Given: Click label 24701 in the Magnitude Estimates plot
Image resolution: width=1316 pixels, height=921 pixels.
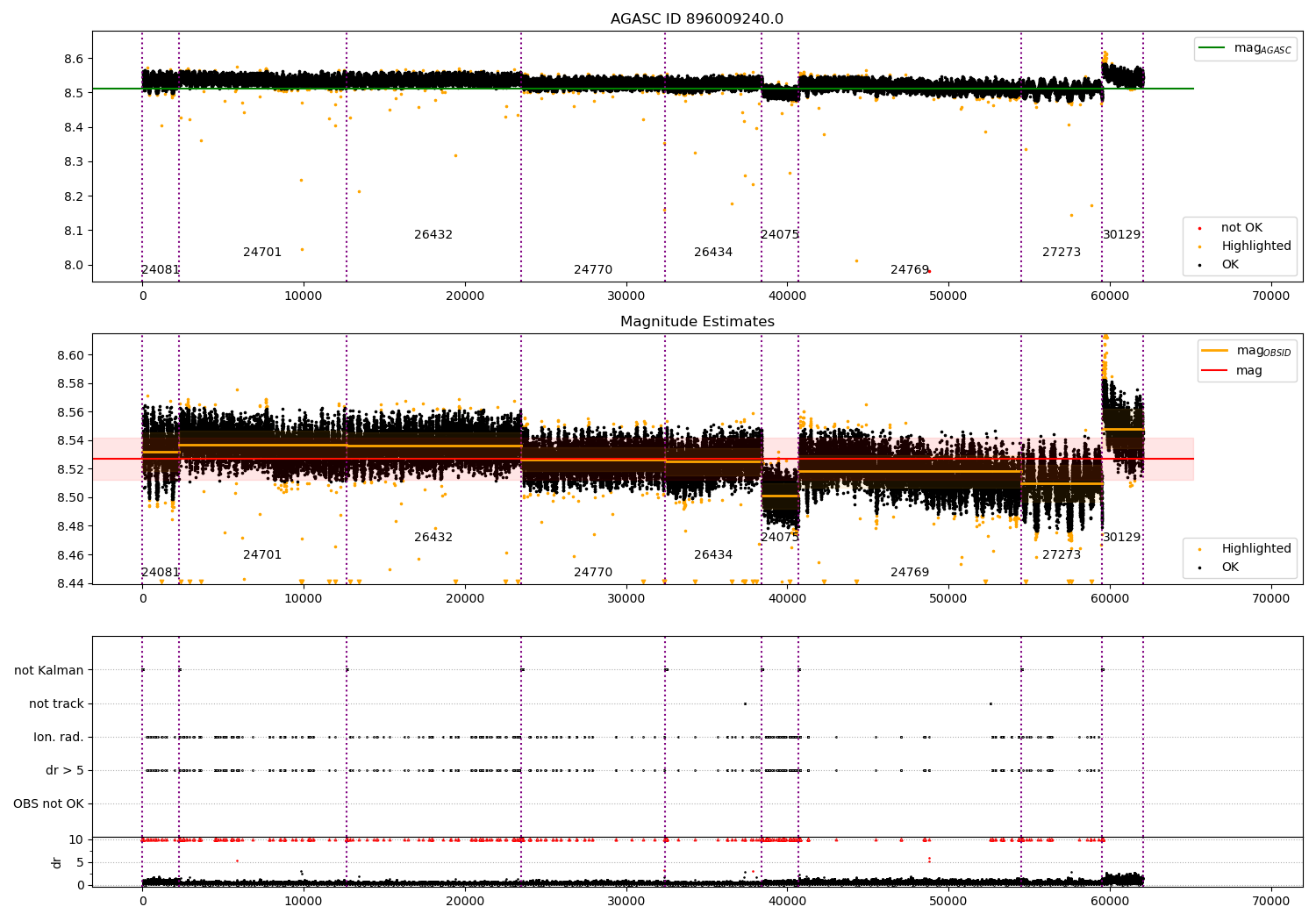Looking at the screenshot, I should tap(262, 555).
